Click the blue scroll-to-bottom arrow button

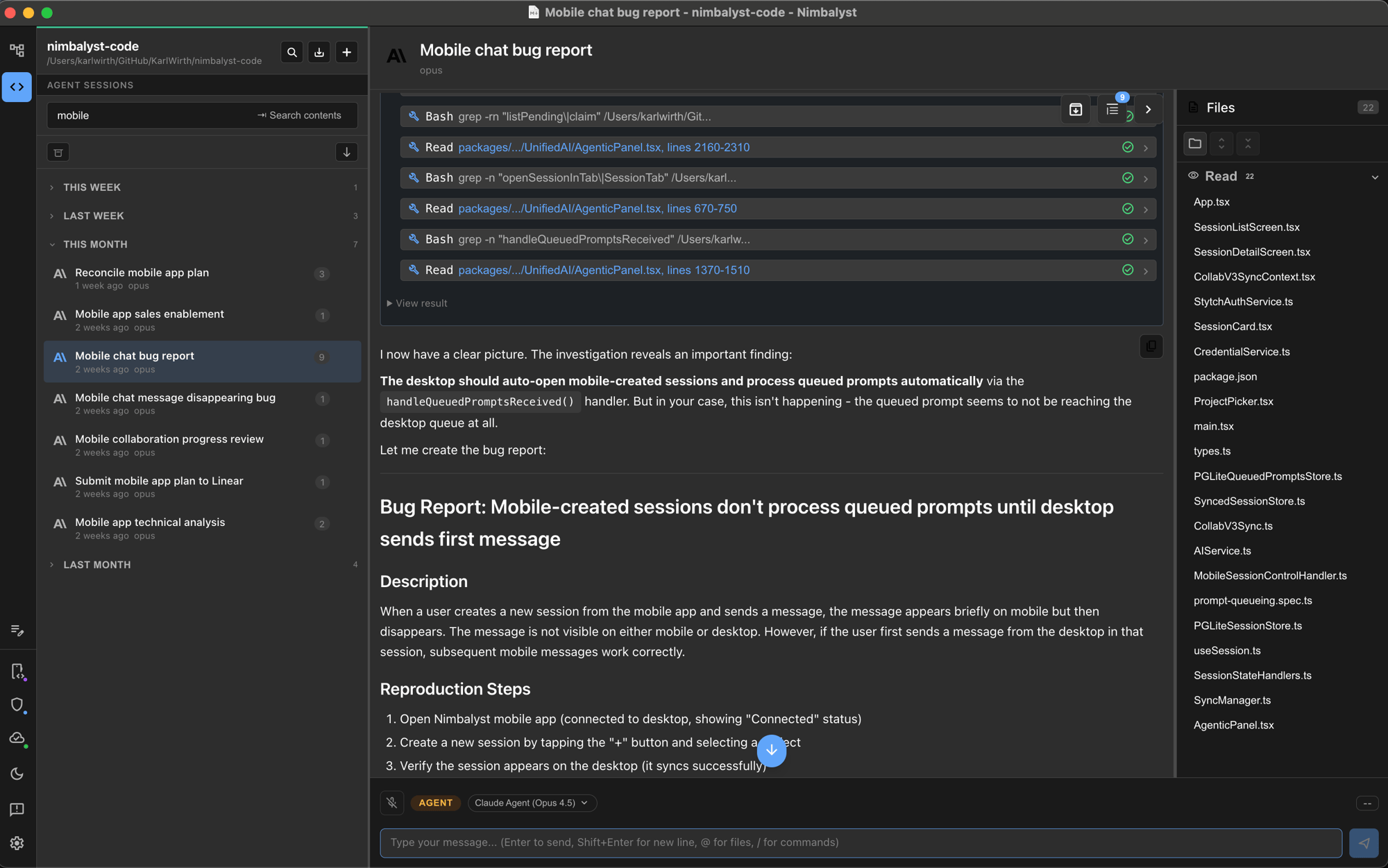pyautogui.click(x=771, y=750)
